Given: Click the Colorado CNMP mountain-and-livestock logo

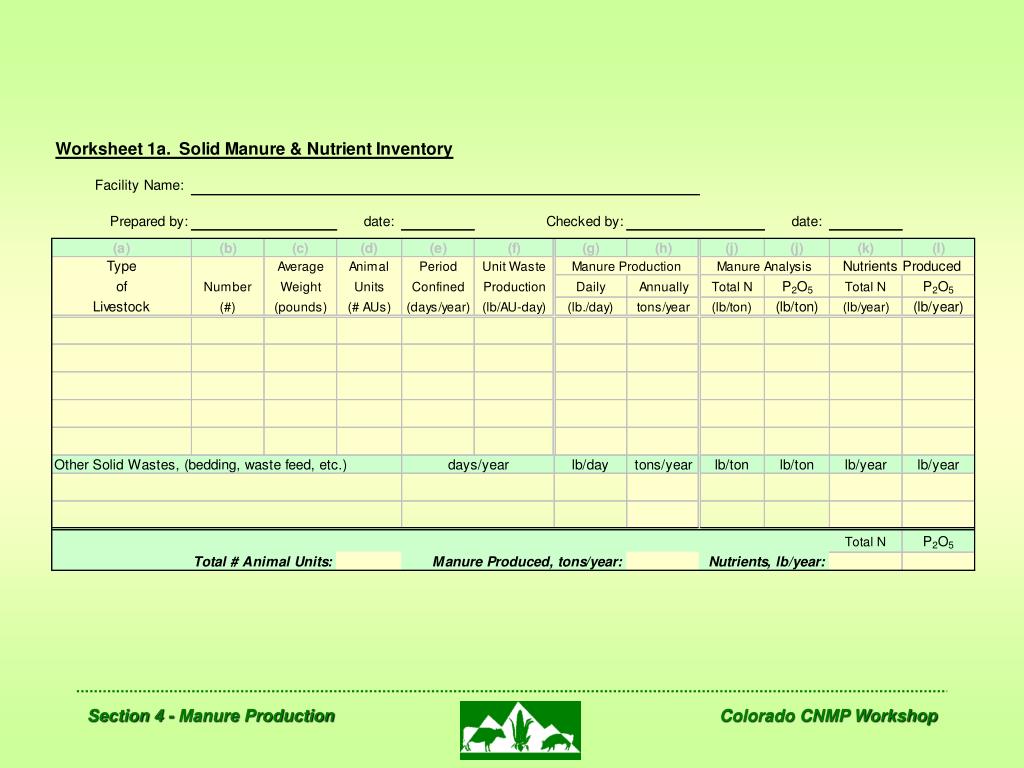Looking at the screenshot, I should click(x=520, y=730).
